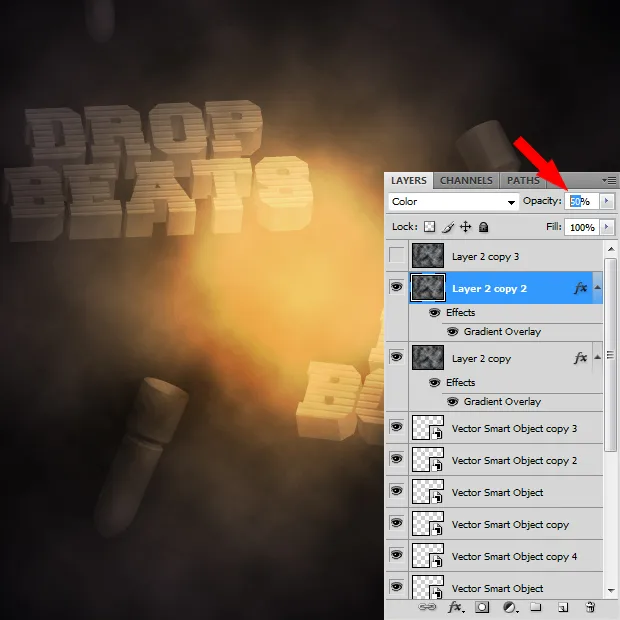The width and height of the screenshot is (620, 620).
Task: Switch to the Paths tab
Action: point(523,181)
